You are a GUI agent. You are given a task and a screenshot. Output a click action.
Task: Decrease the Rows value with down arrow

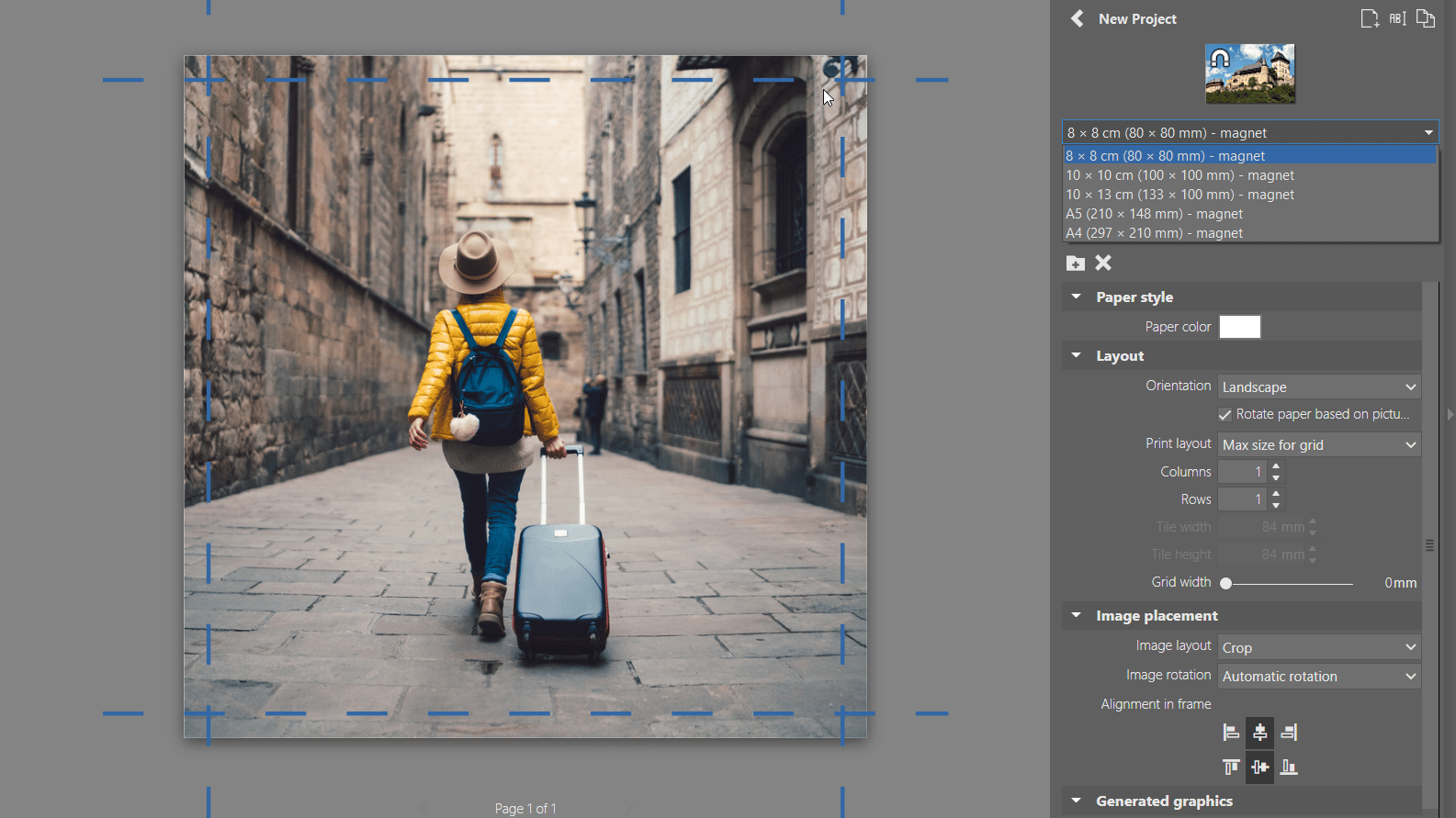[x=1276, y=505]
